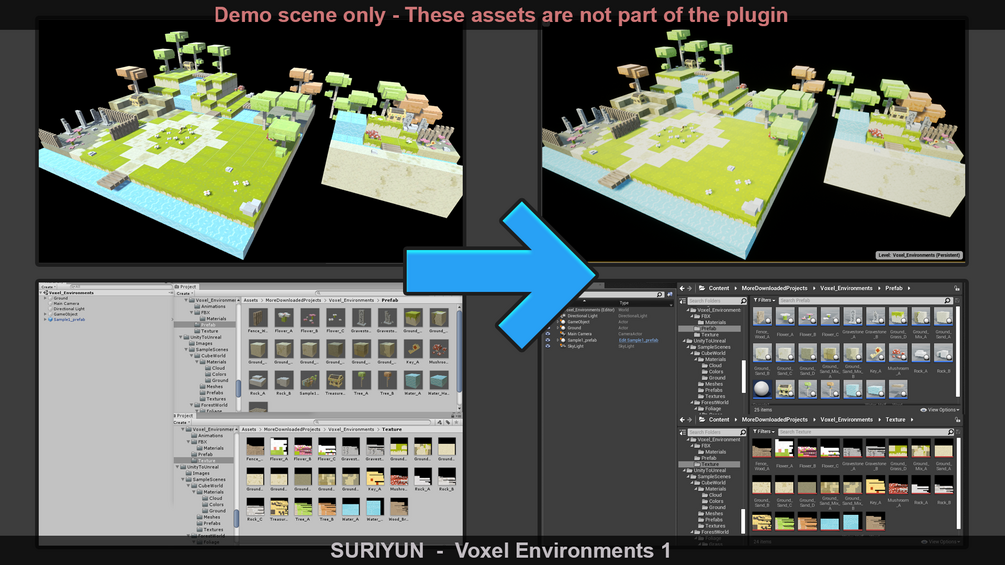Select Sample1_prefab cube icon in Unity hierarchy
This screenshot has width=1005, height=565.
pyautogui.click(x=51, y=319)
